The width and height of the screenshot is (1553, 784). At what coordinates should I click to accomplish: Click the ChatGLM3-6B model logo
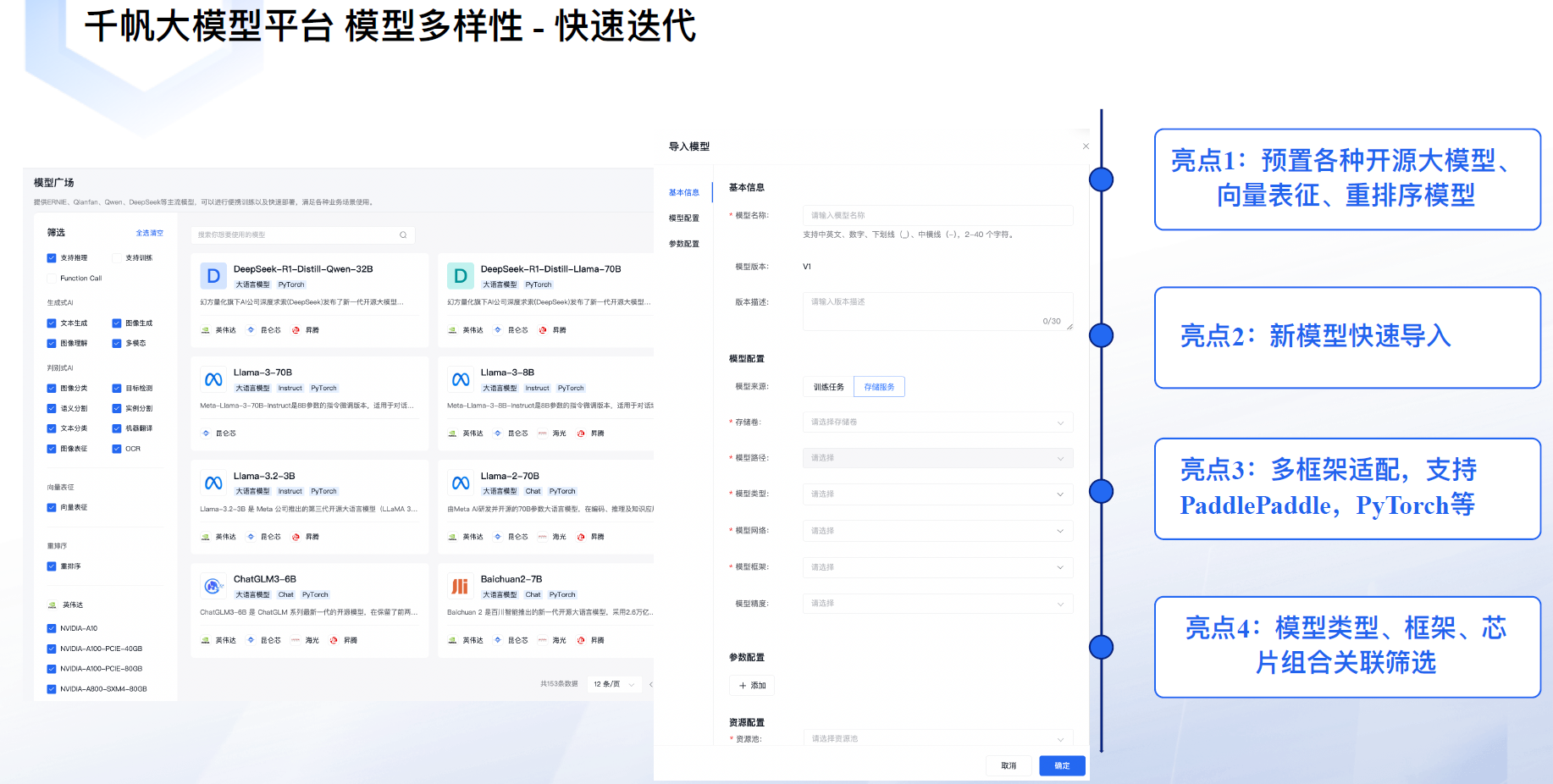point(213,586)
